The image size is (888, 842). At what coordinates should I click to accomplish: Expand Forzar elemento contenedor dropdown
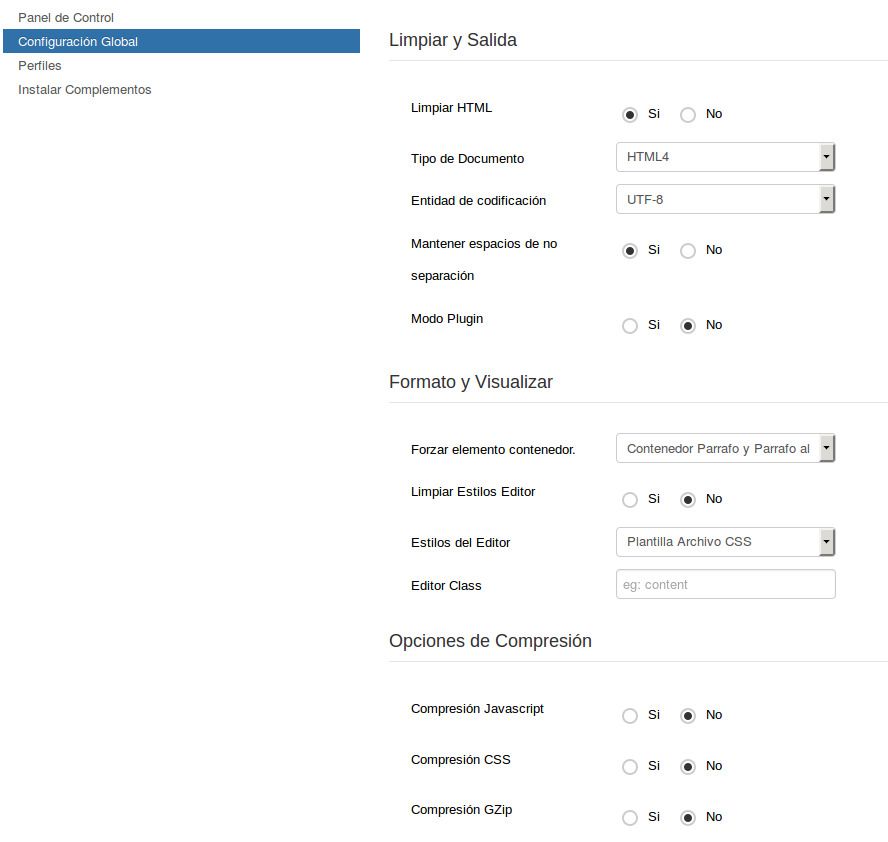tap(725, 448)
